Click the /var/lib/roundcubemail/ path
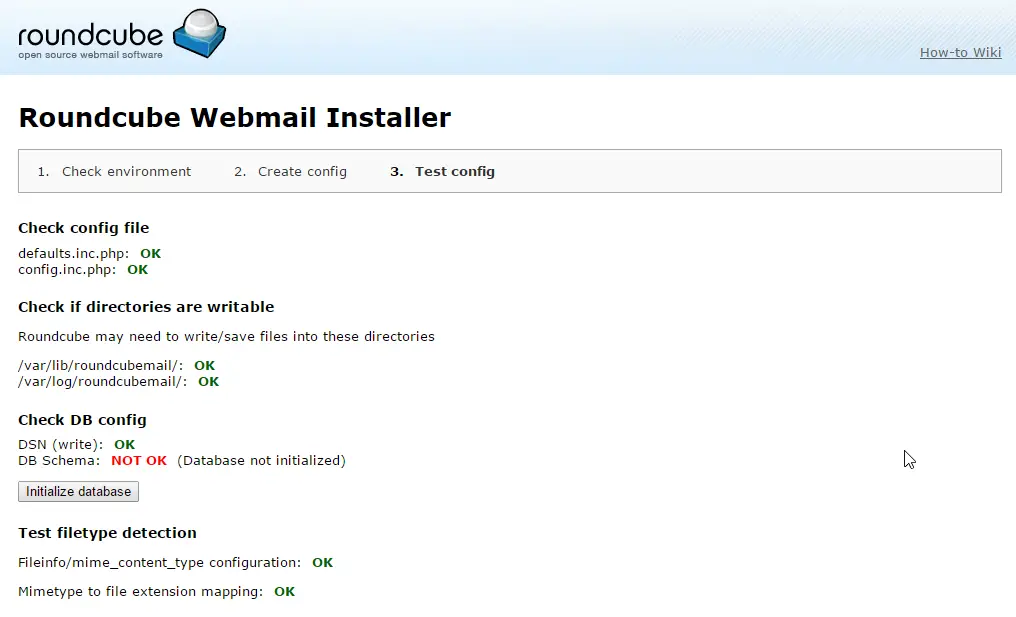The width and height of the screenshot is (1016, 617). pyautogui.click(x=100, y=366)
